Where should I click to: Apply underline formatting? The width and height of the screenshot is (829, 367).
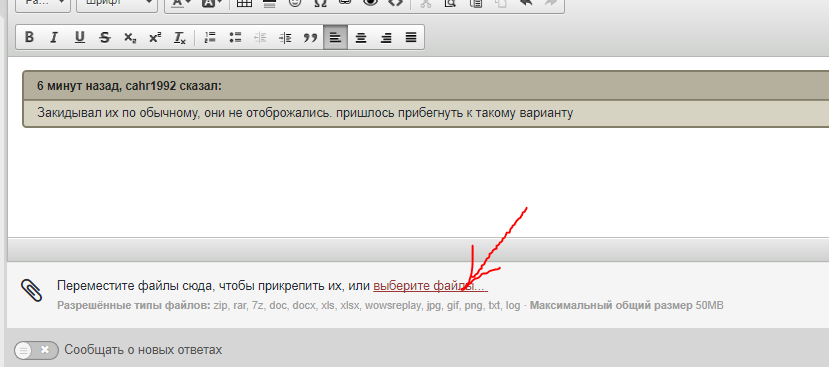click(x=79, y=38)
